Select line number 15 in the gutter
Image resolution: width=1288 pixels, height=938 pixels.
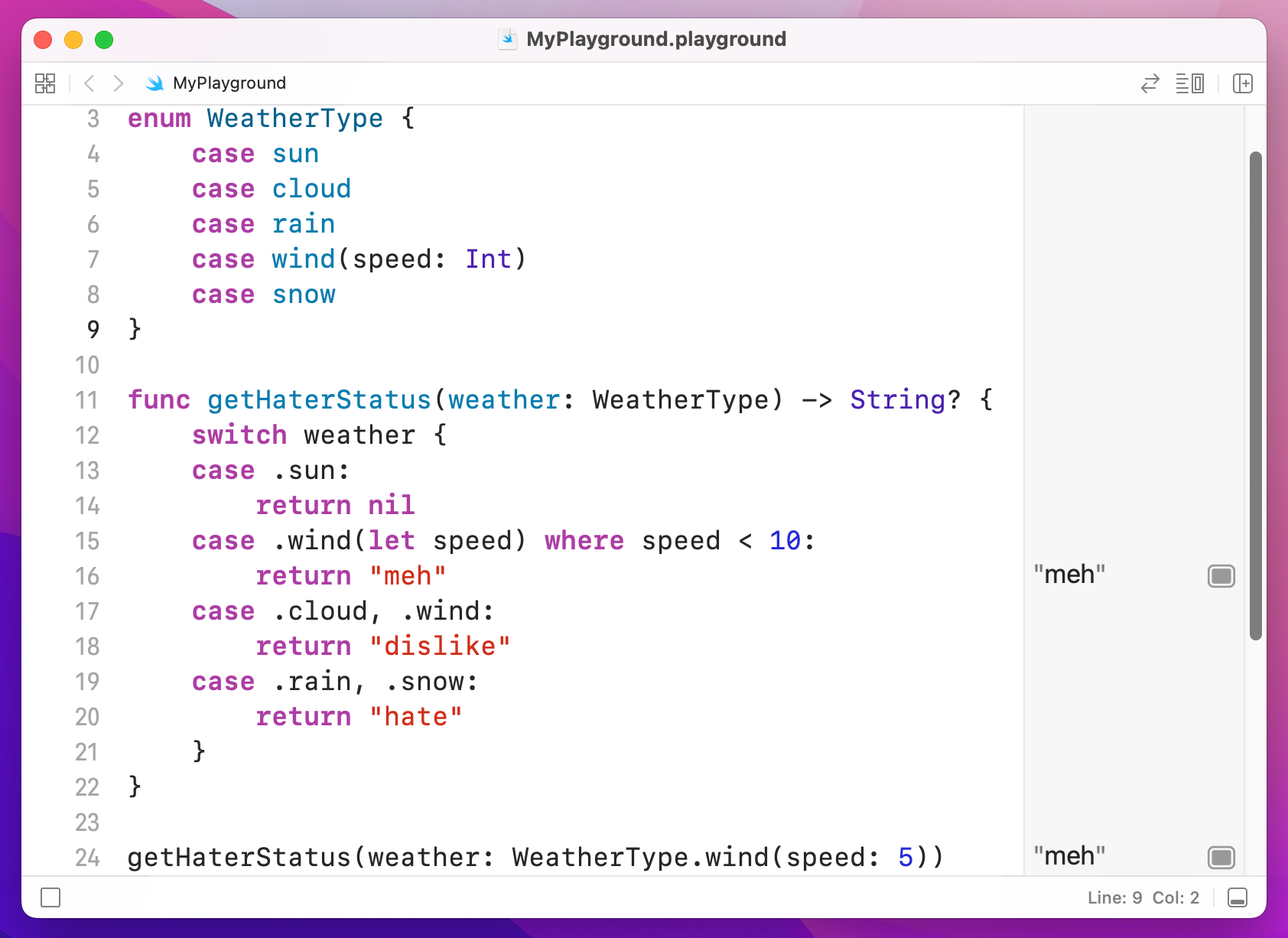[87, 541]
